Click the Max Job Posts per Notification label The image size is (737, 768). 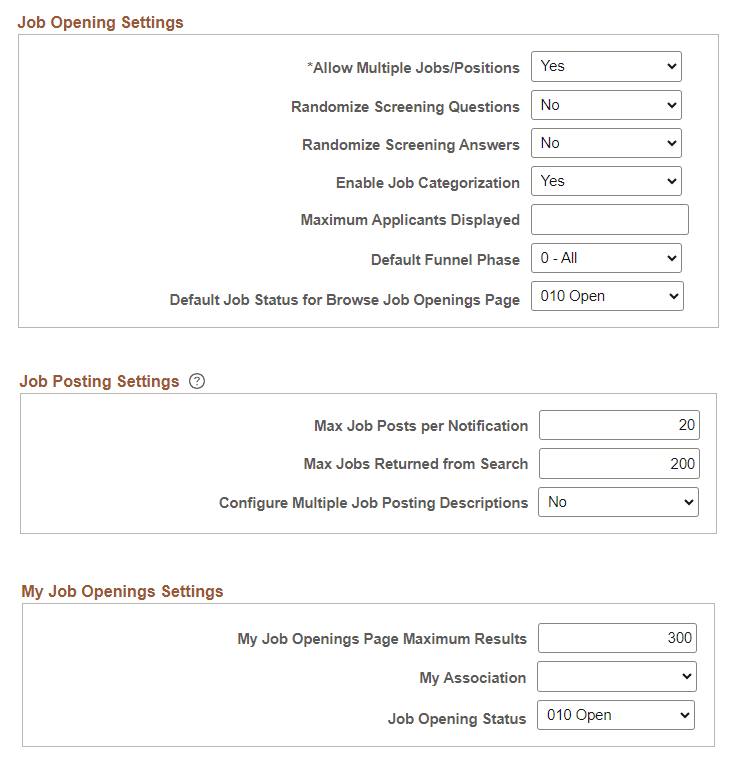(x=421, y=426)
